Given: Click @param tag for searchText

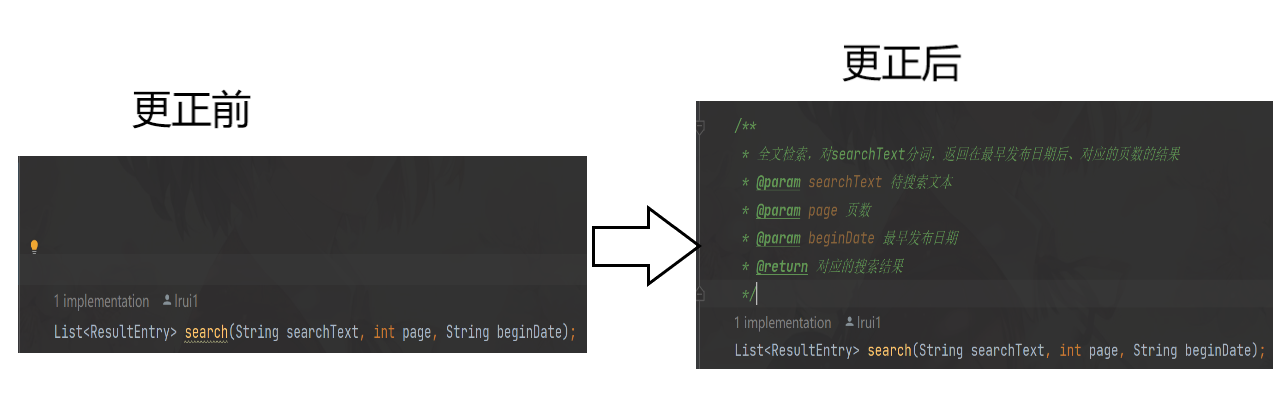Looking at the screenshot, I should click(x=778, y=182).
